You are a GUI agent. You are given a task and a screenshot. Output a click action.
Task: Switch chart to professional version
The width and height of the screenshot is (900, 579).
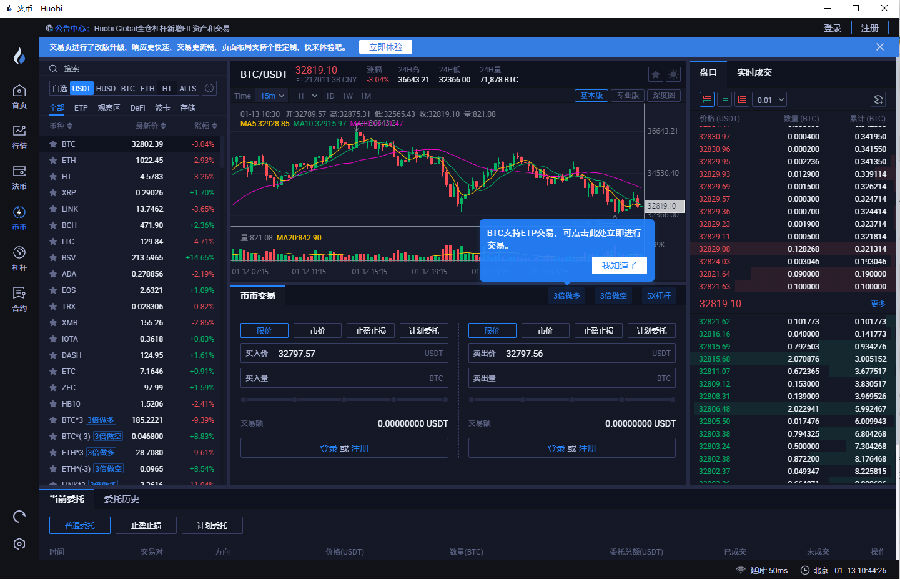[627, 96]
